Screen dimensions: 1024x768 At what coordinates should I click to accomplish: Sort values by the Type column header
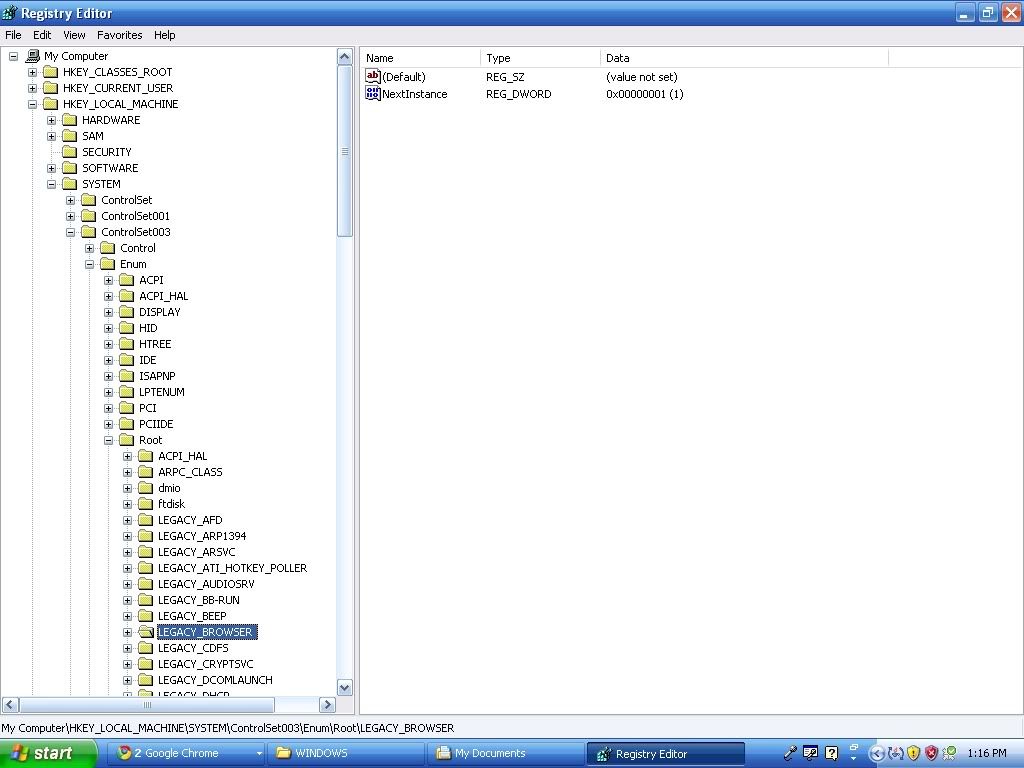click(540, 58)
